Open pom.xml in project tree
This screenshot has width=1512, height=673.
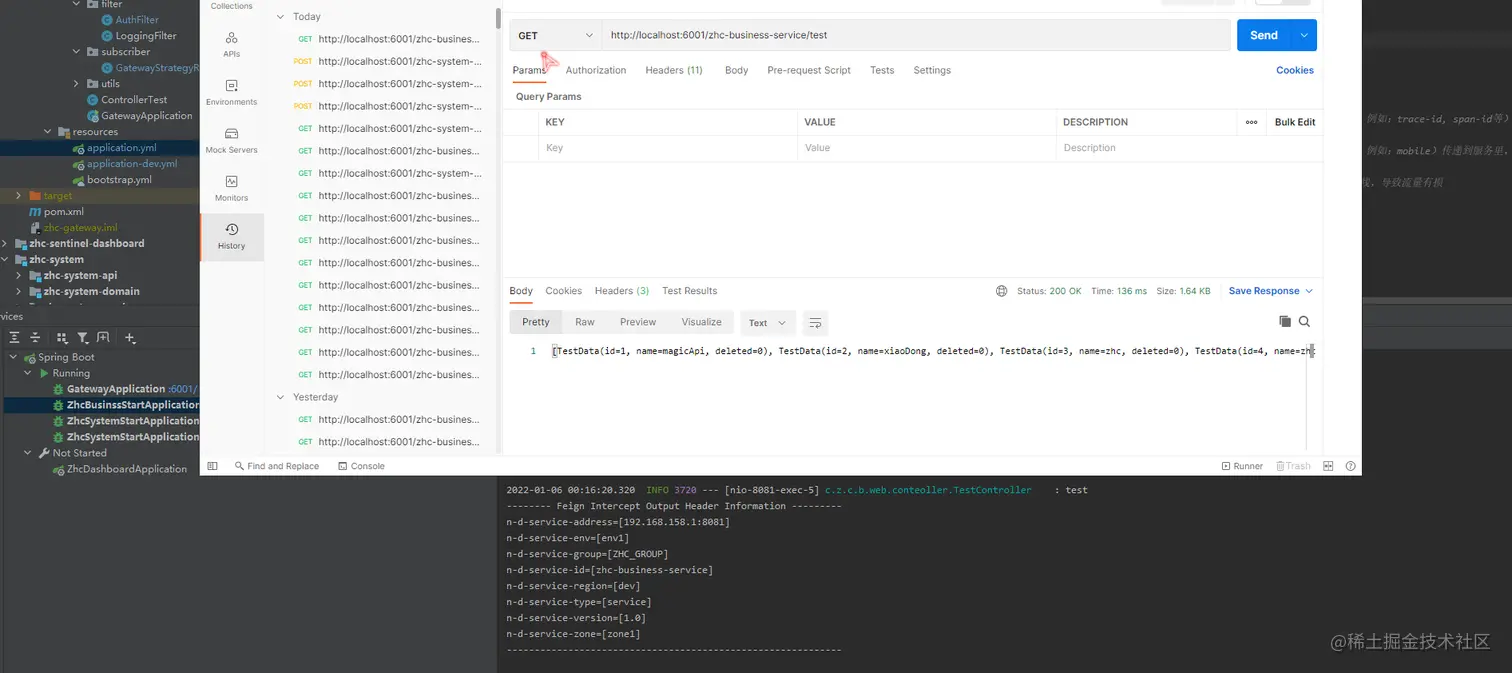(x=63, y=212)
